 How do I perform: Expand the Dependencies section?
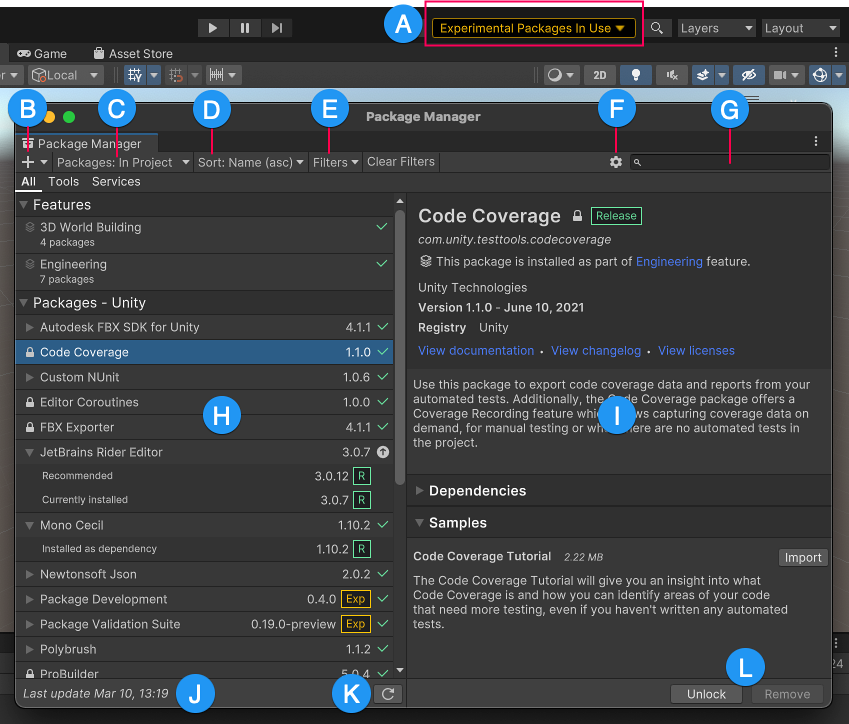click(477, 491)
